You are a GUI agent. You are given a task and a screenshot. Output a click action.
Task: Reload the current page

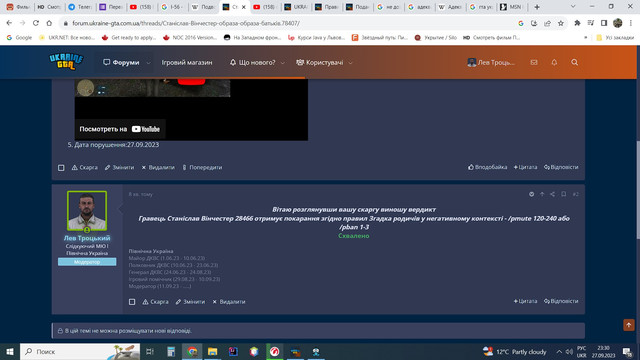pos(36,23)
